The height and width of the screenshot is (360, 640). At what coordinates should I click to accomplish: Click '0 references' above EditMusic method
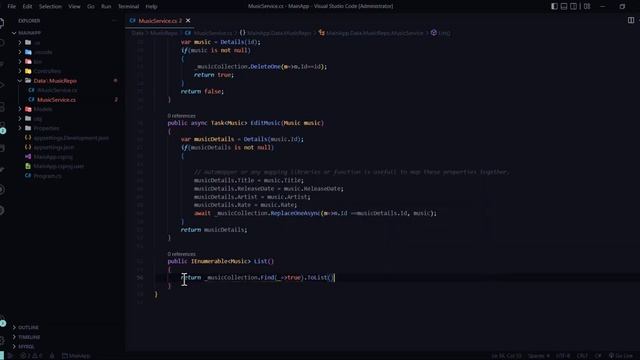point(181,116)
